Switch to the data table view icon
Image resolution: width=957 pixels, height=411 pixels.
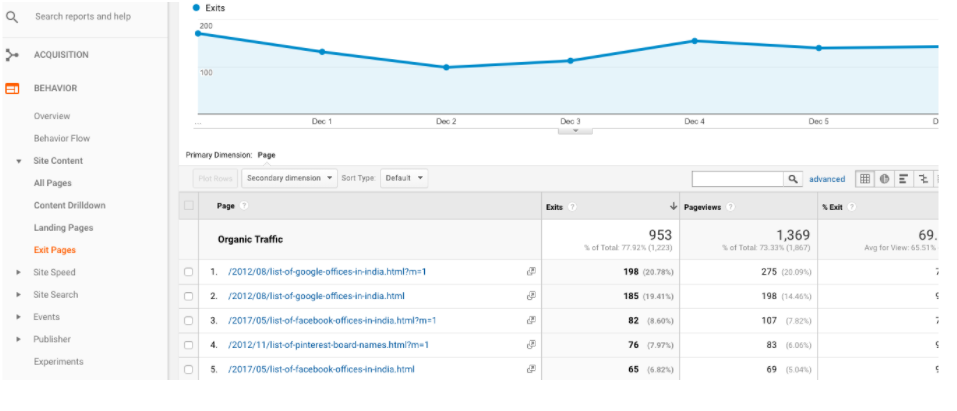[x=865, y=179]
